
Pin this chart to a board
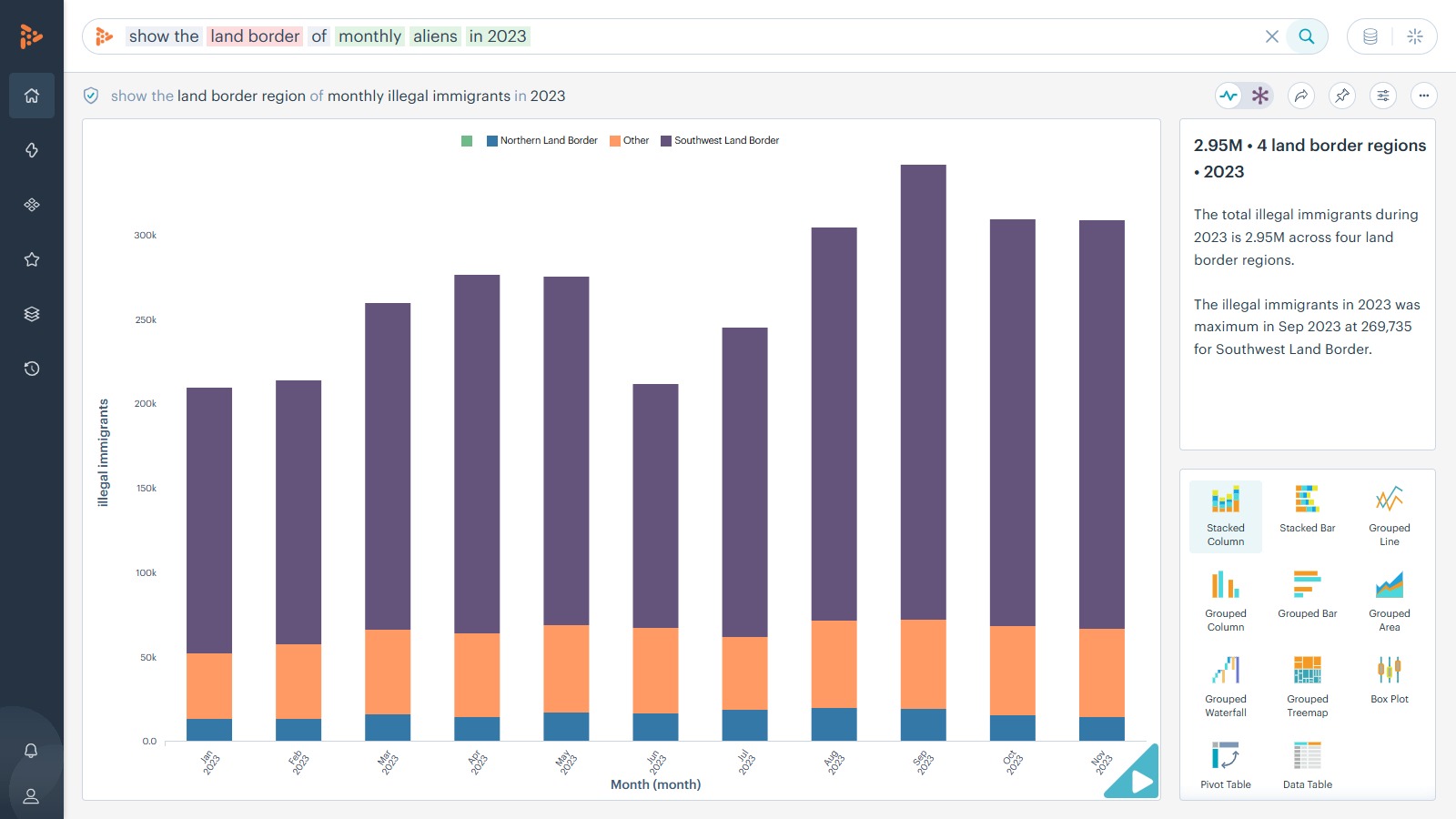(x=1342, y=96)
